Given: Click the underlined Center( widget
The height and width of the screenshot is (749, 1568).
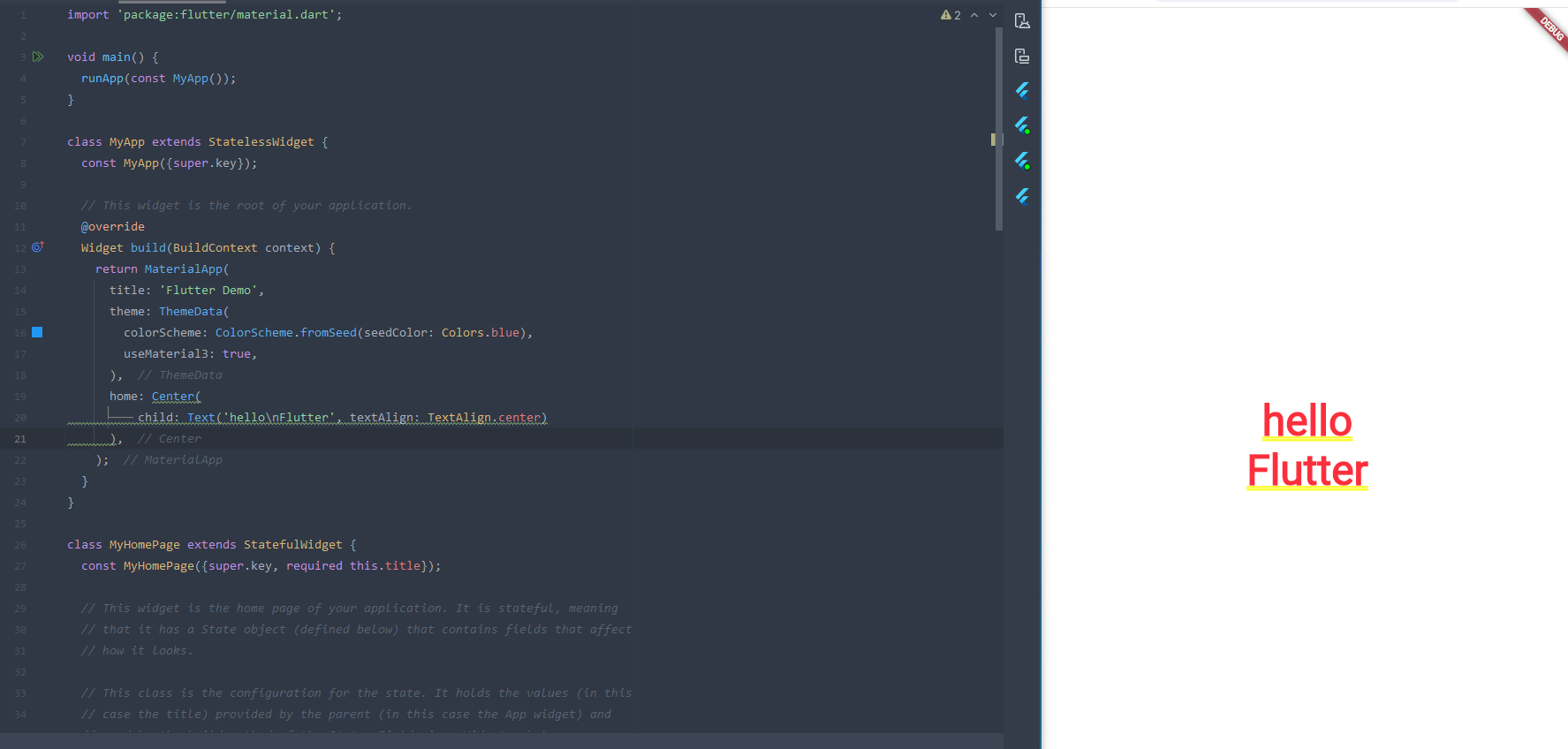Looking at the screenshot, I should click(x=176, y=397).
